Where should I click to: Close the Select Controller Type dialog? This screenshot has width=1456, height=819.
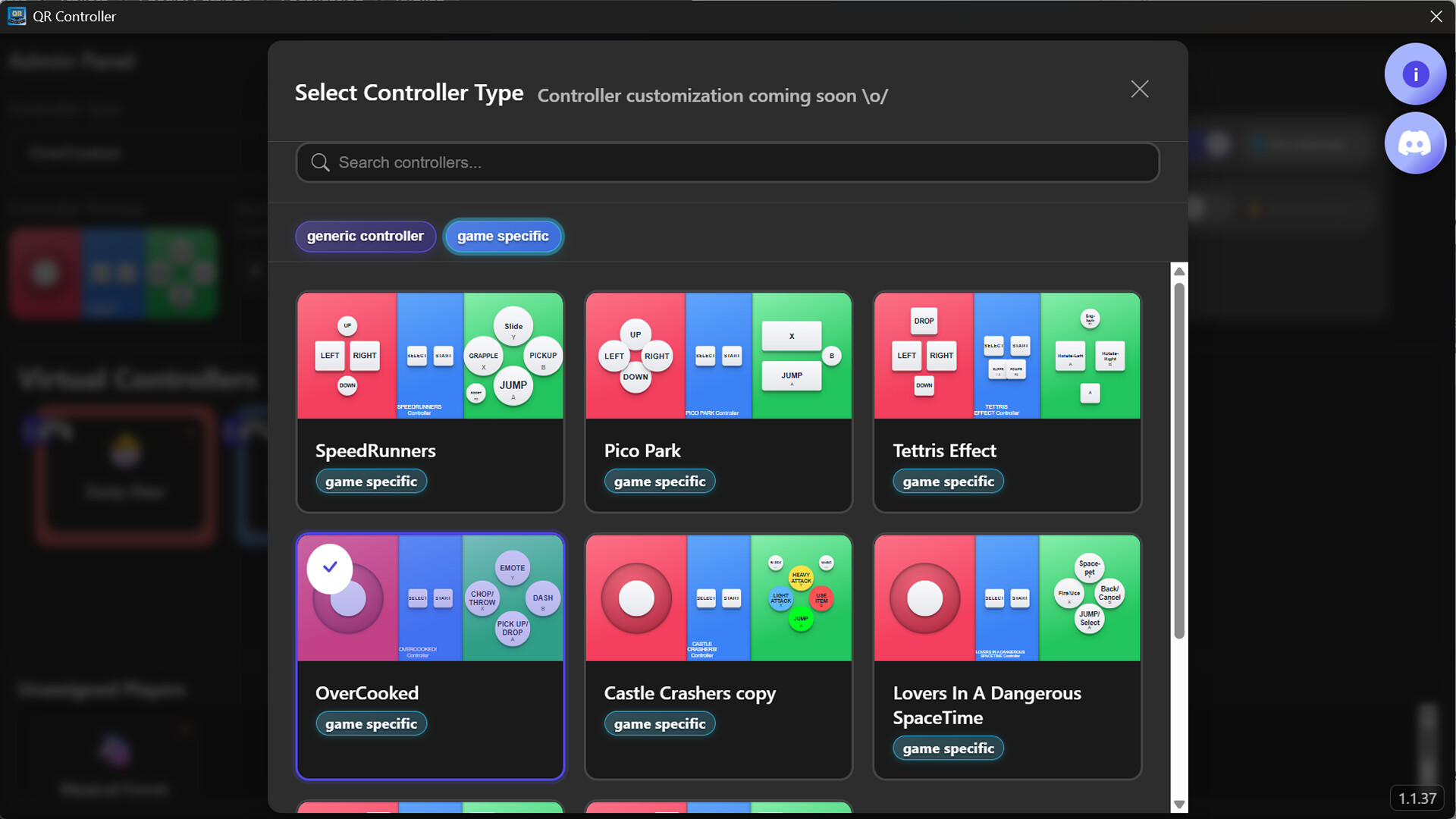coord(1139,89)
